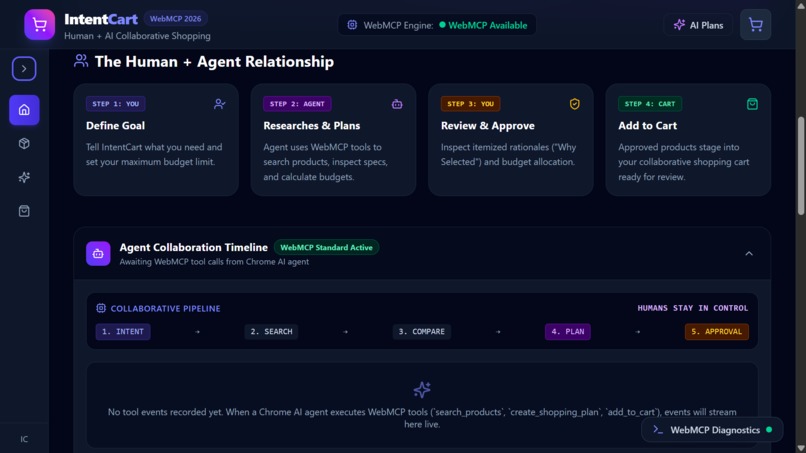Click the Collaborative Pipeline chip icon
Viewport: 806px width, 453px height.
[x=101, y=308]
